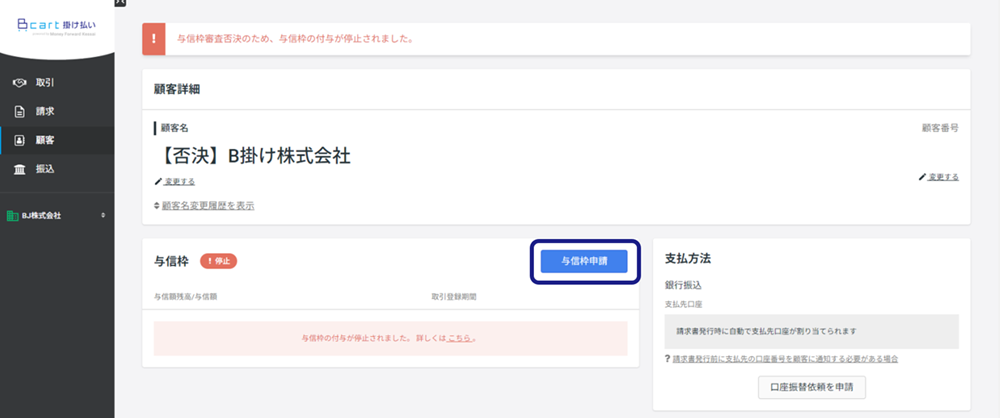The width and height of the screenshot is (1000, 418).
Task: Click the 与信枠審査否決 alert message text
Action: click(x=295, y=39)
